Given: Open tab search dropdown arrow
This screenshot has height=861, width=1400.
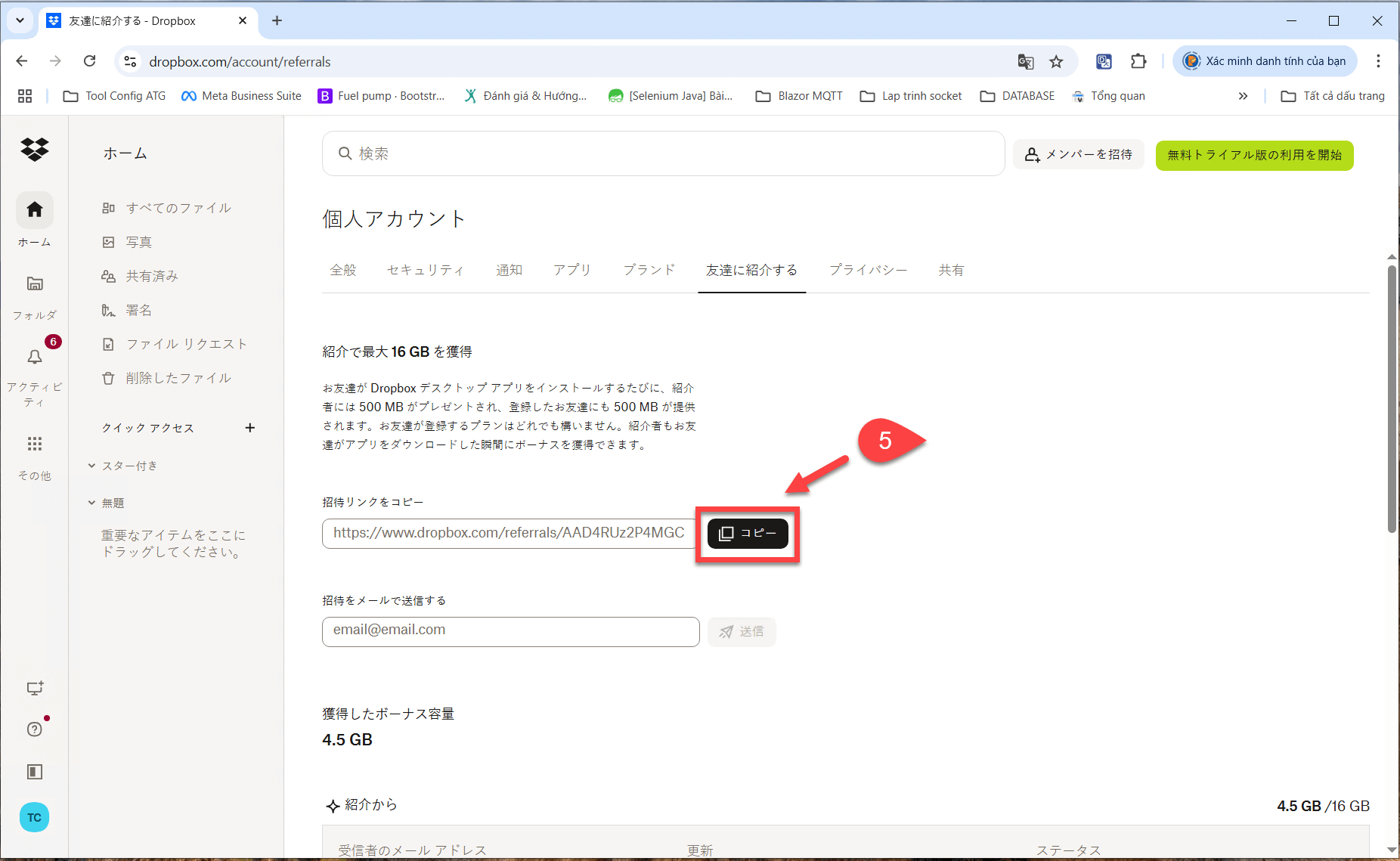Looking at the screenshot, I should pyautogui.click(x=20, y=20).
